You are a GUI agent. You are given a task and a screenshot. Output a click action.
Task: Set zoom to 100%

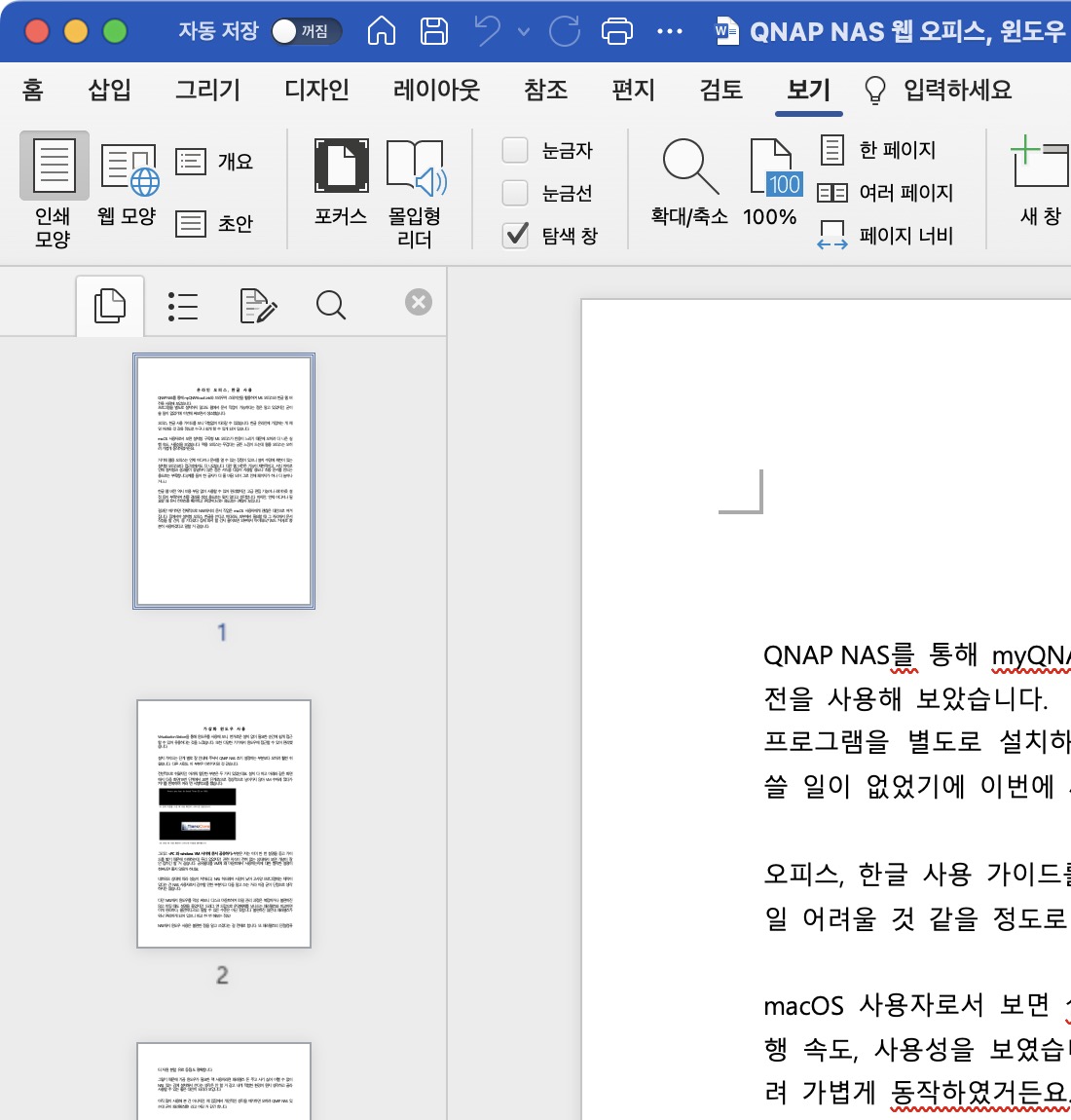(x=771, y=183)
